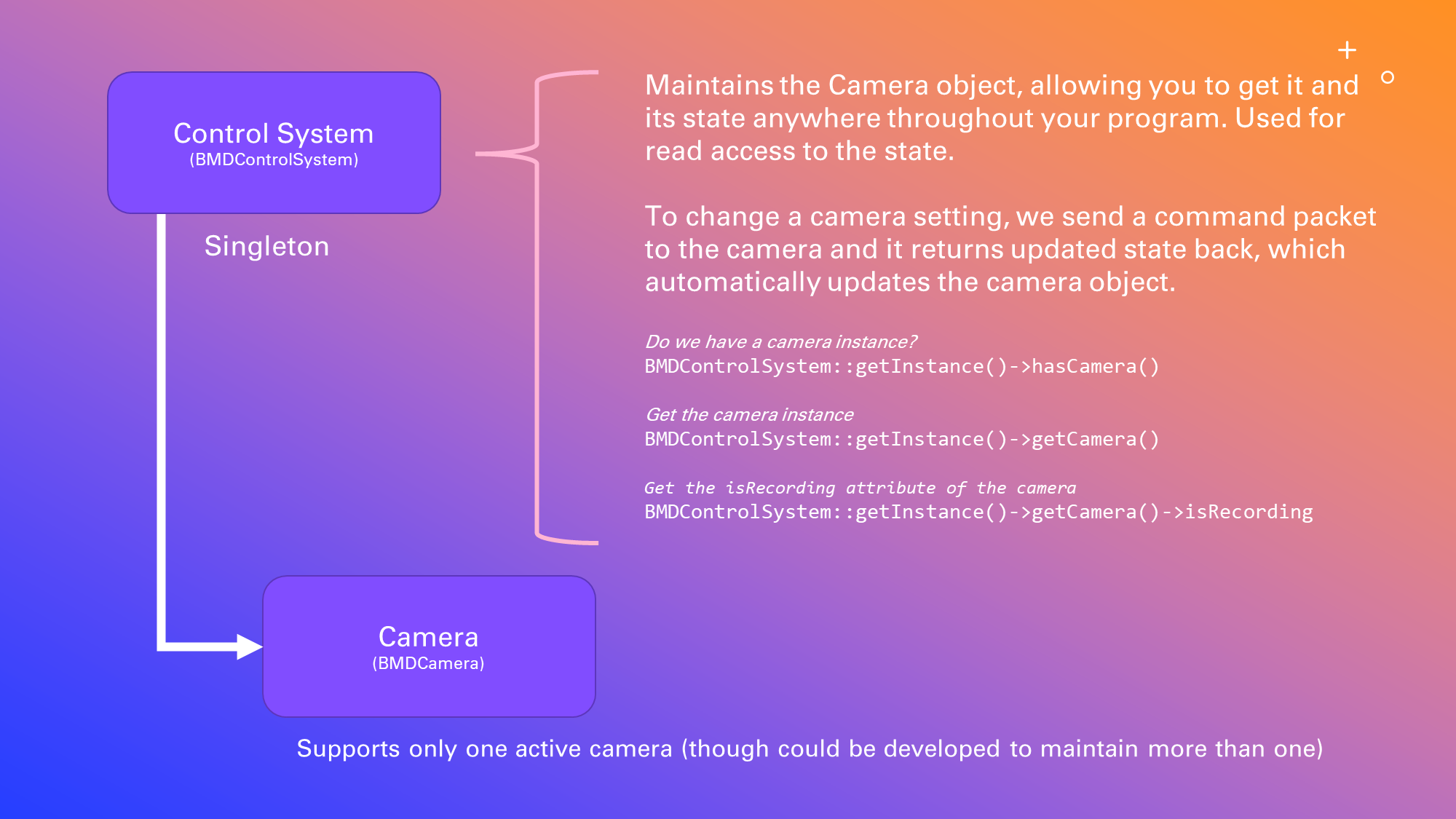Click the 'To change a camera setting' paragraph
The image size is (1456, 819).
click(1010, 249)
